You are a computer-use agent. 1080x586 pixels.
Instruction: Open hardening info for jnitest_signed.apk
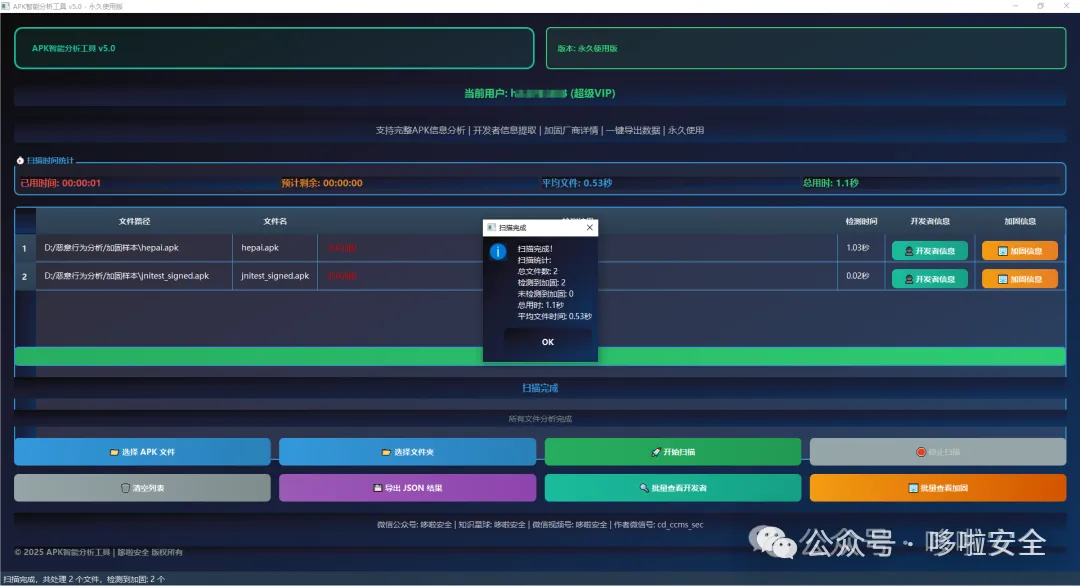click(1019, 279)
